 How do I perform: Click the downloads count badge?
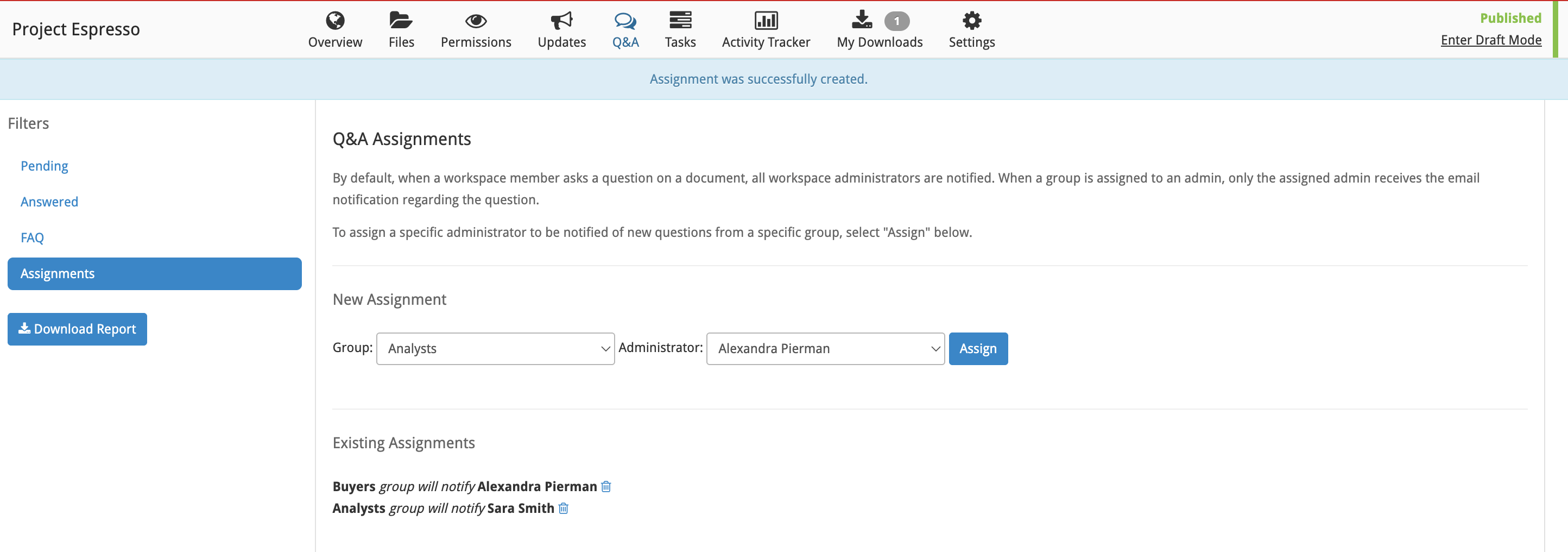896,21
